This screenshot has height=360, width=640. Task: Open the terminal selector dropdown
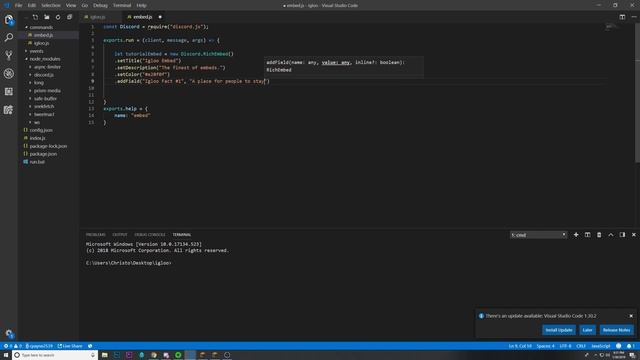pyautogui.click(x=538, y=235)
